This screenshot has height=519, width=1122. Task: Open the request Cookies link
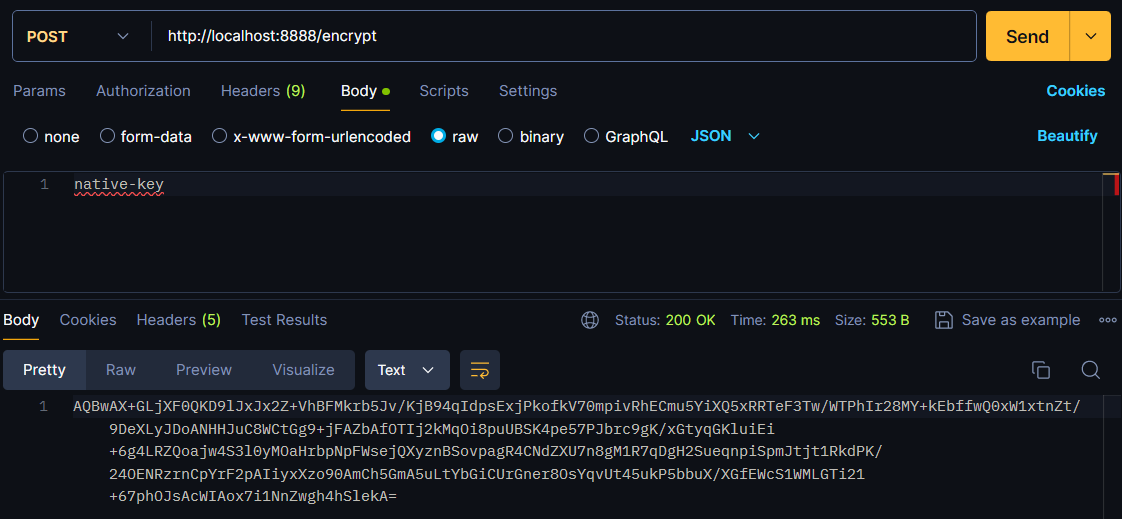(1075, 91)
